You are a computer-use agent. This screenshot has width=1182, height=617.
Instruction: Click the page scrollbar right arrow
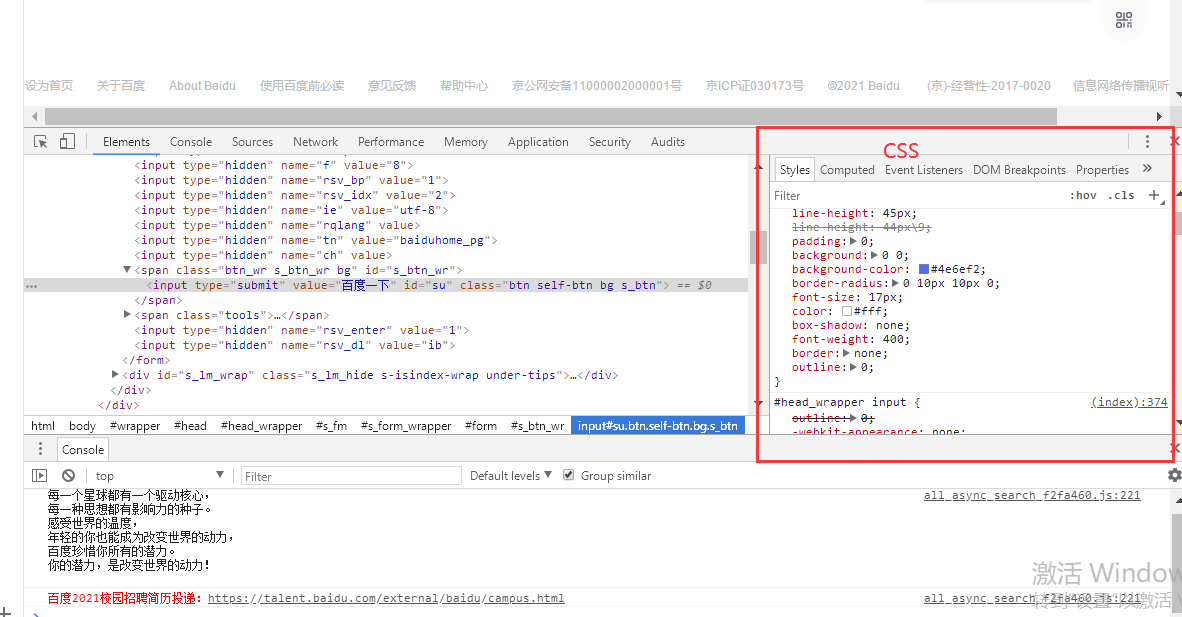point(1159,116)
